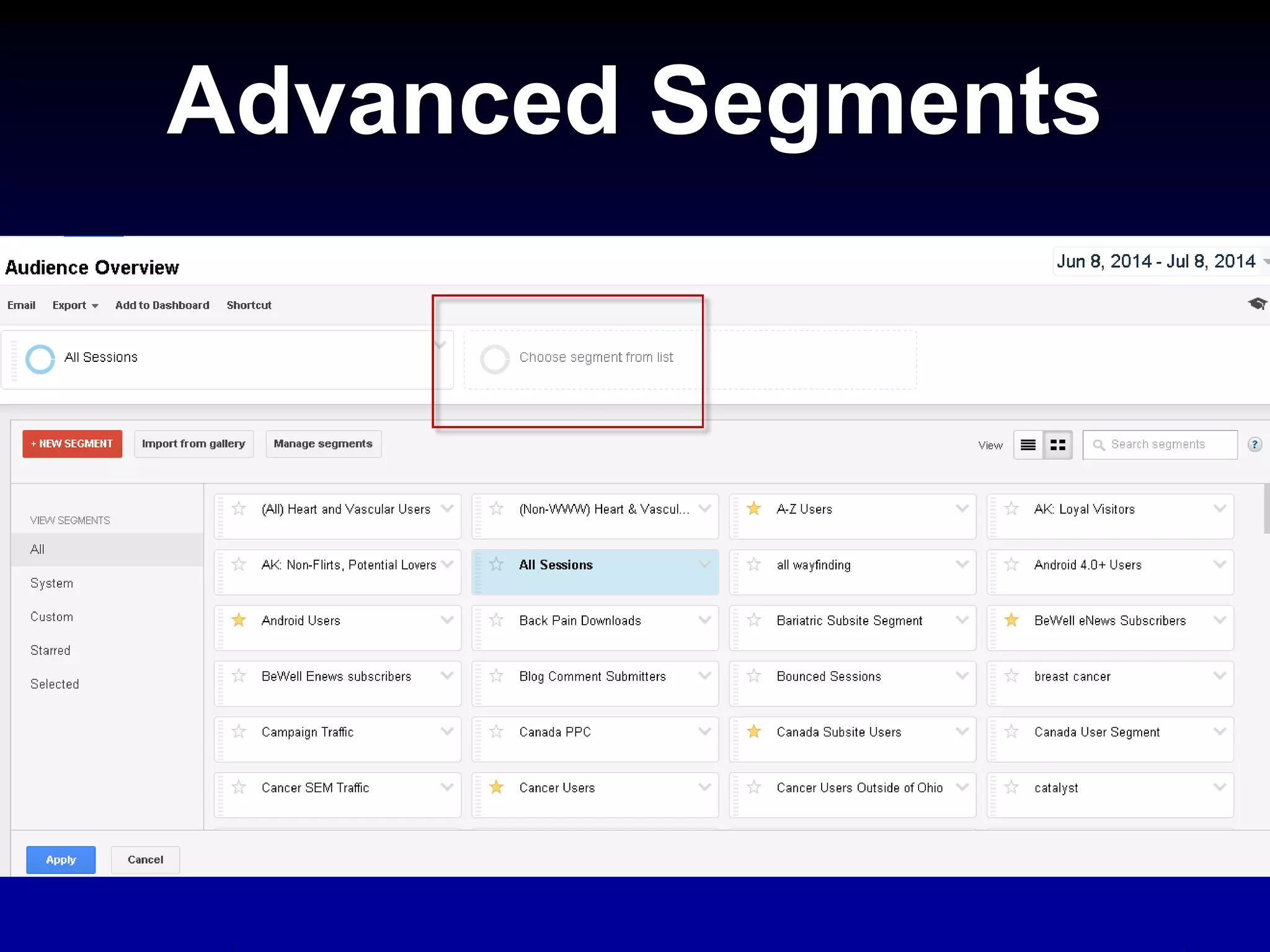The height and width of the screenshot is (952, 1270).
Task: Open chevron menu on Android Users card
Action: [447, 620]
